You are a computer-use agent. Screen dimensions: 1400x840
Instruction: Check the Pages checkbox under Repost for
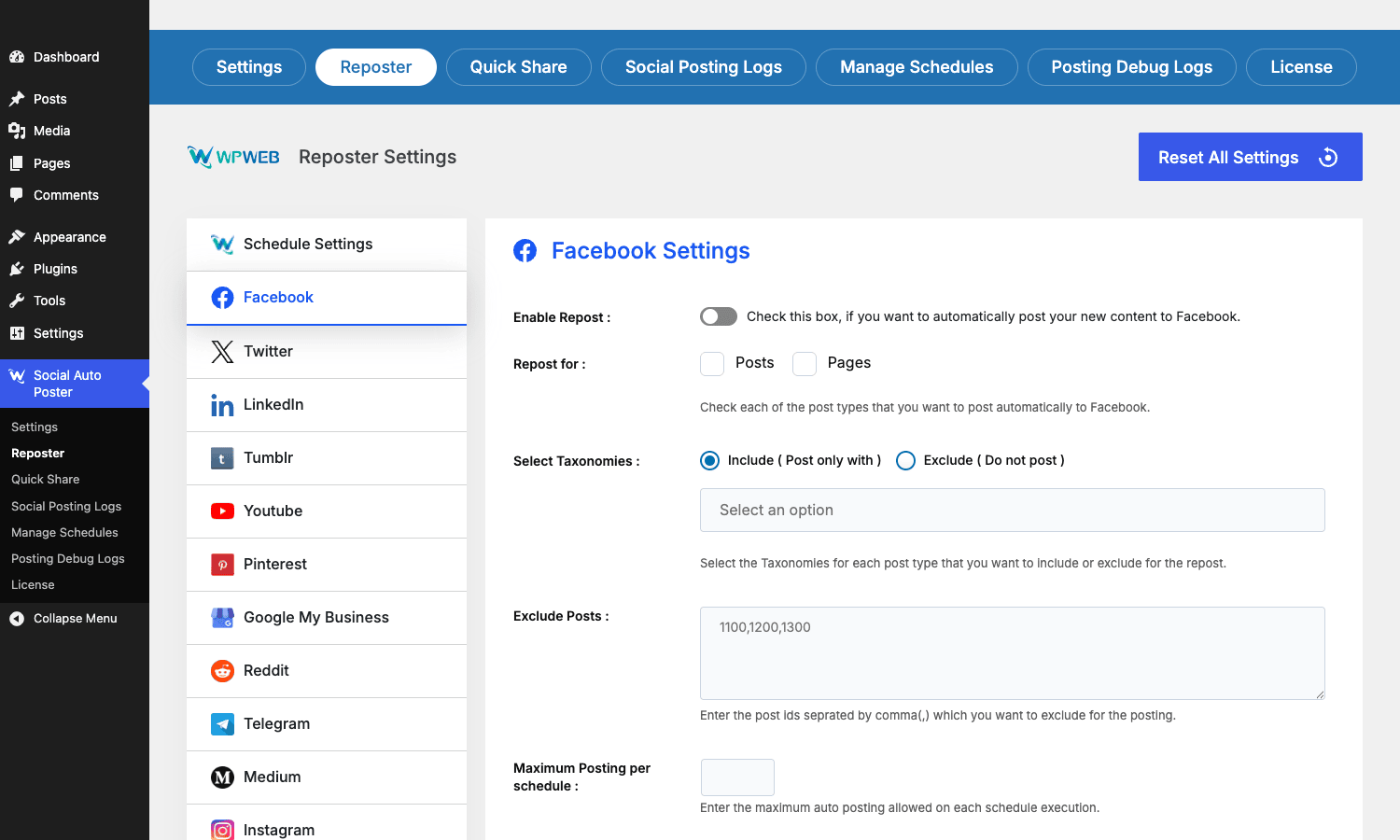pyautogui.click(x=805, y=364)
